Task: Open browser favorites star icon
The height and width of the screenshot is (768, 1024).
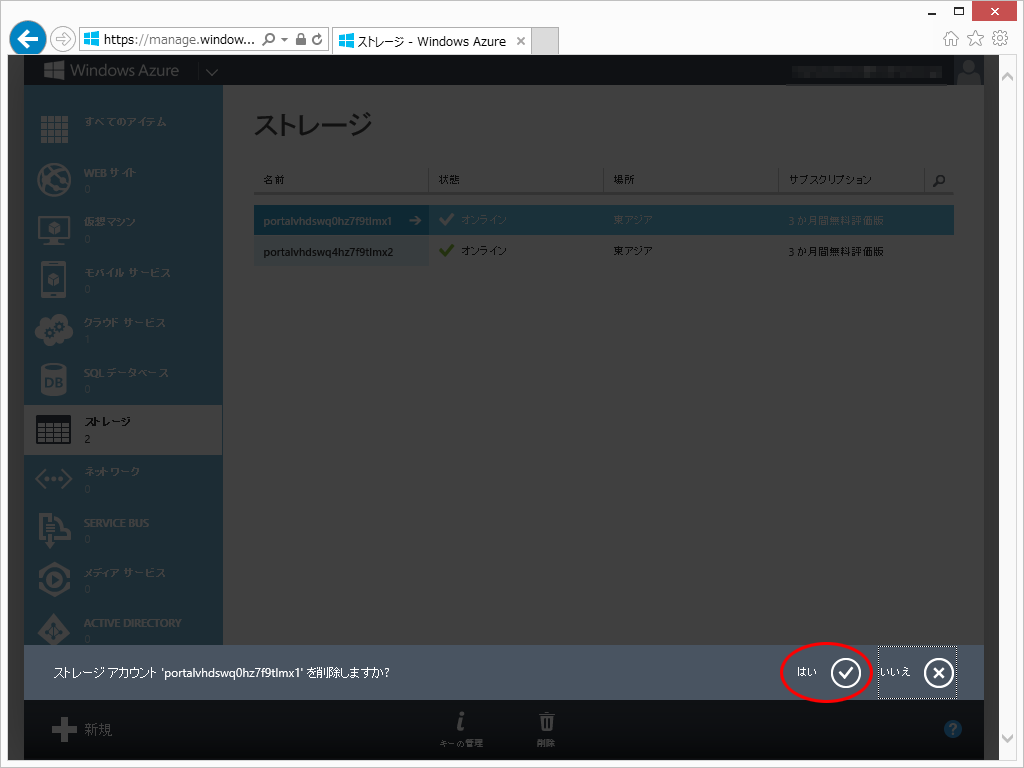Action: click(x=975, y=39)
